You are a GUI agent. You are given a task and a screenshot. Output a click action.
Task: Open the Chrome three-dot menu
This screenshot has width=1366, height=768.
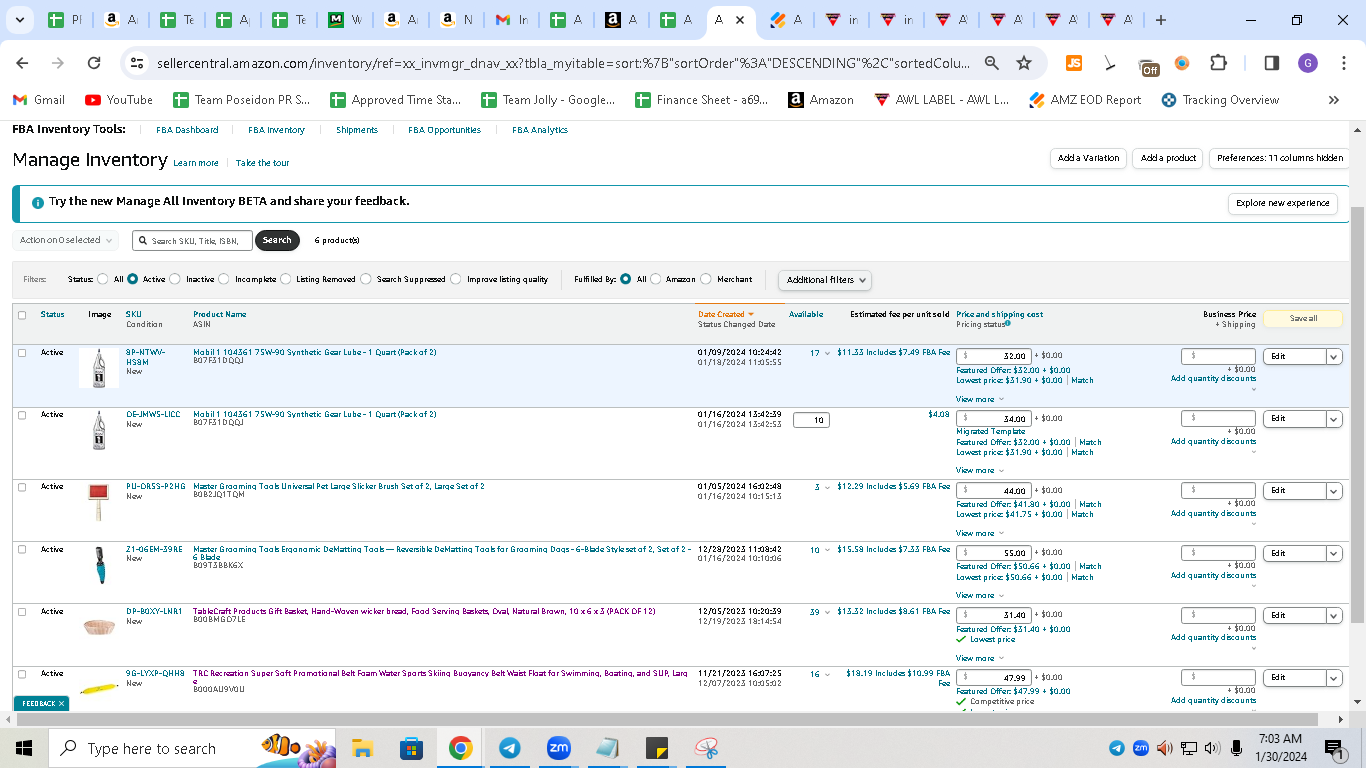coord(1343,63)
